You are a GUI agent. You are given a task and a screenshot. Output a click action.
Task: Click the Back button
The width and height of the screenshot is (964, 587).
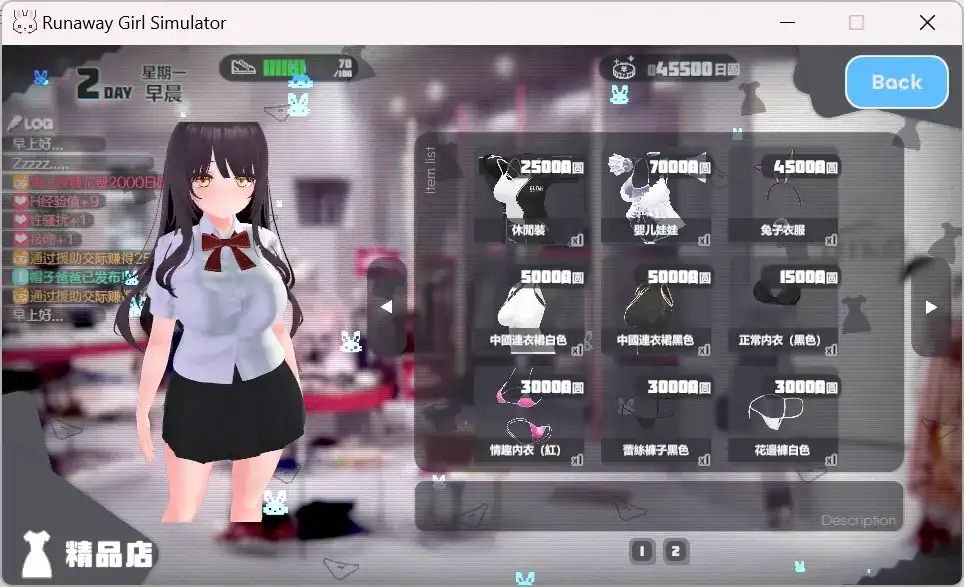896,82
